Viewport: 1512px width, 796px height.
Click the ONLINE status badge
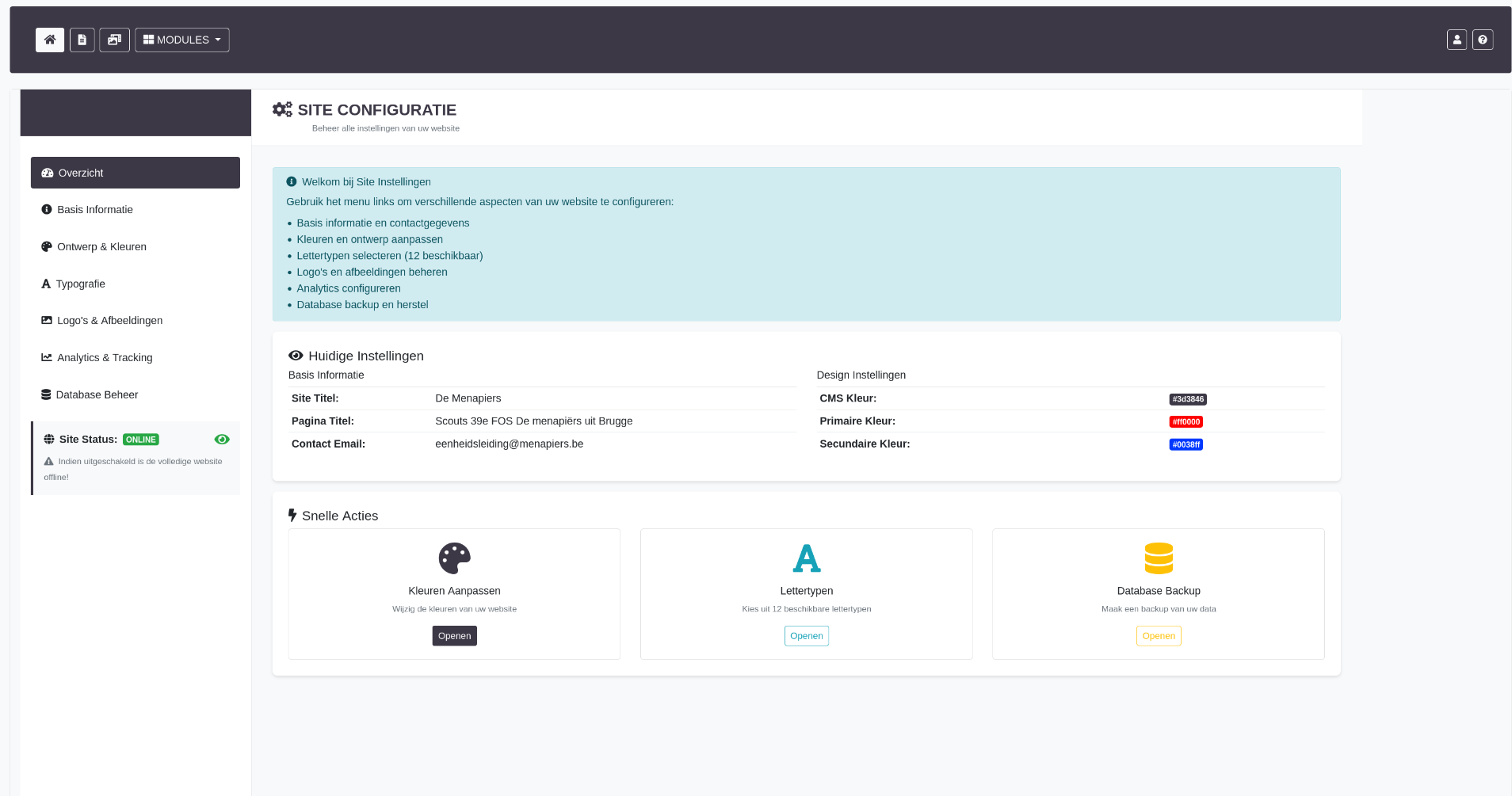[x=140, y=439]
